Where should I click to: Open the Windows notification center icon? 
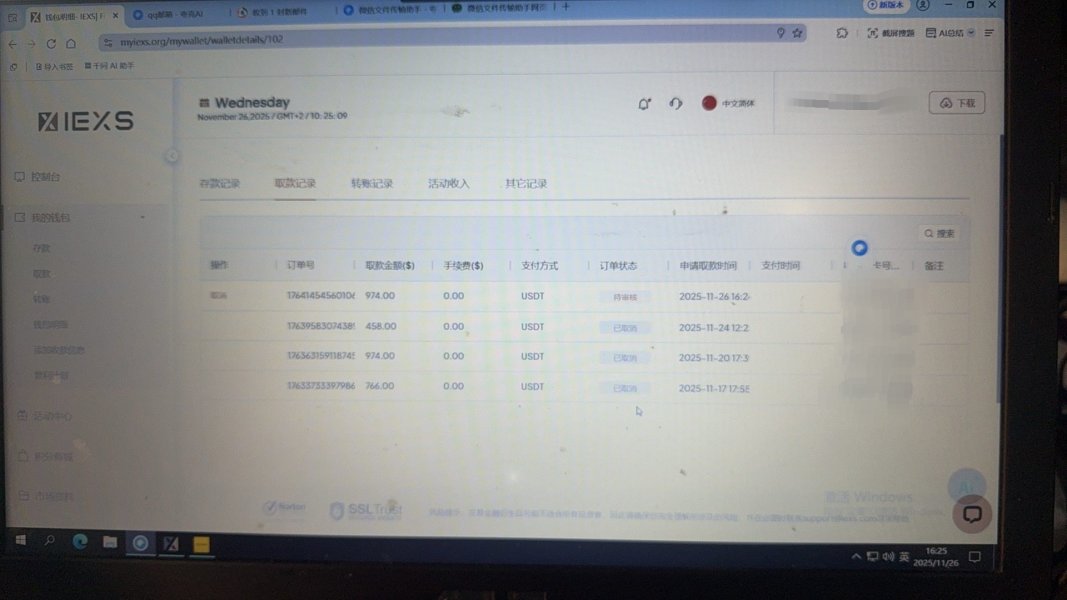pos(974,557)
